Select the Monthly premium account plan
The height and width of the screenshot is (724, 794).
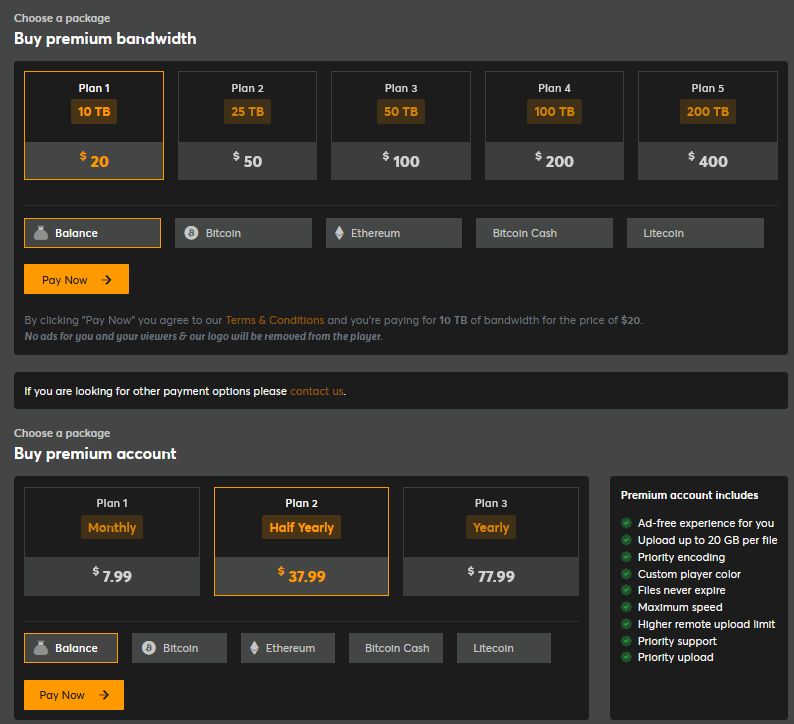(111, 540)
